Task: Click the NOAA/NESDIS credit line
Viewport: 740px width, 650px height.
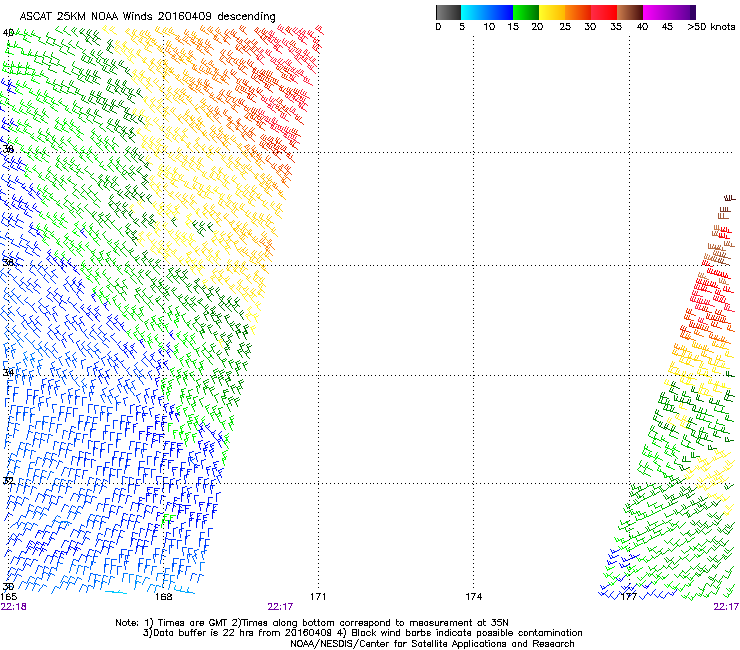Action: (432, 644)
